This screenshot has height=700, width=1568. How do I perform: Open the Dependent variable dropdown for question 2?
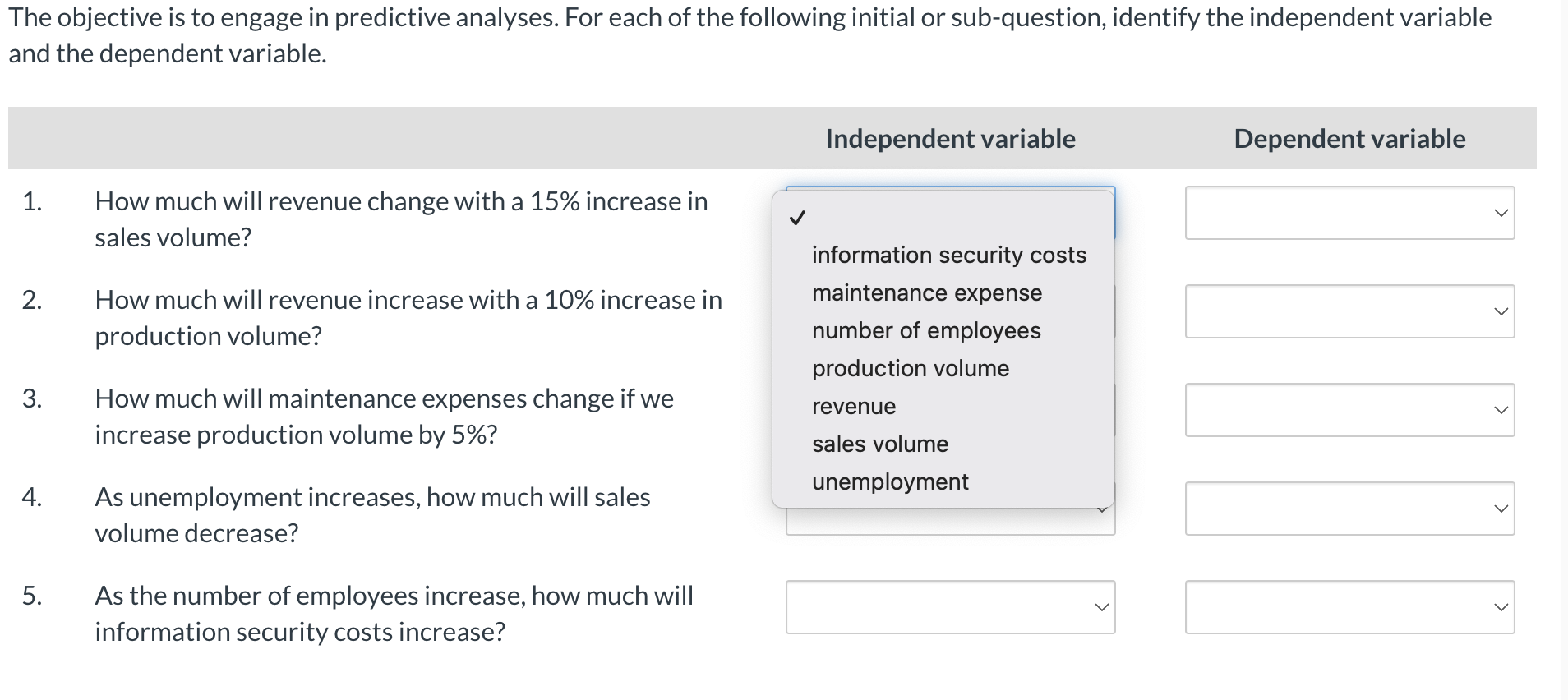[x=1349, y=311]
